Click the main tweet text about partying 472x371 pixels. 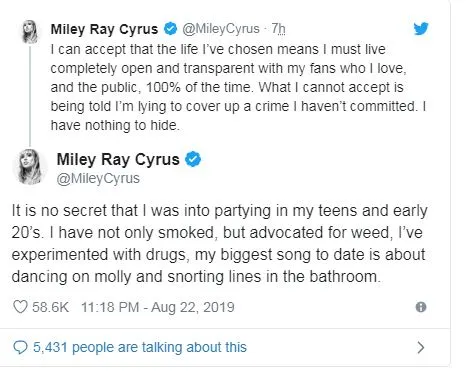[x=219, y=244]
